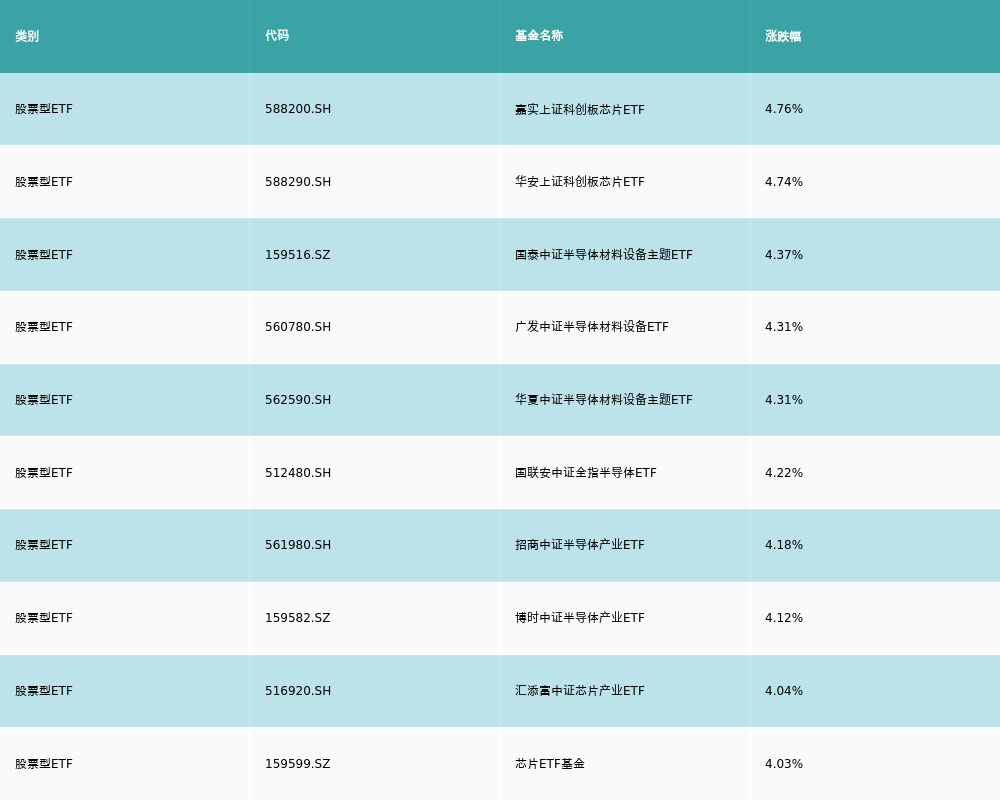This screenshot has height=800, width=1000.
Task: Open fund 嘉实上证科创板芯片ETF
Action: click(x=580, y=109)
